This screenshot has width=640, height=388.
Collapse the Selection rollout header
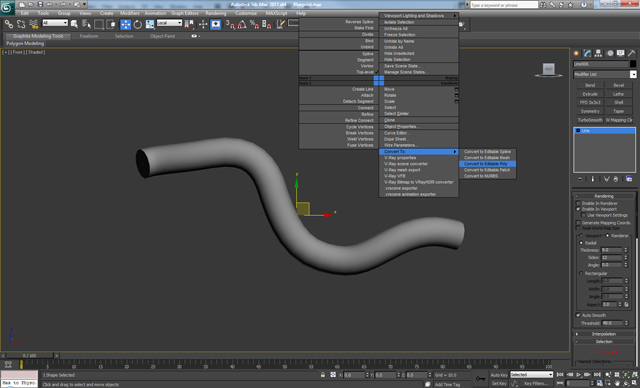pyautogui.click(x=604, y=341)
